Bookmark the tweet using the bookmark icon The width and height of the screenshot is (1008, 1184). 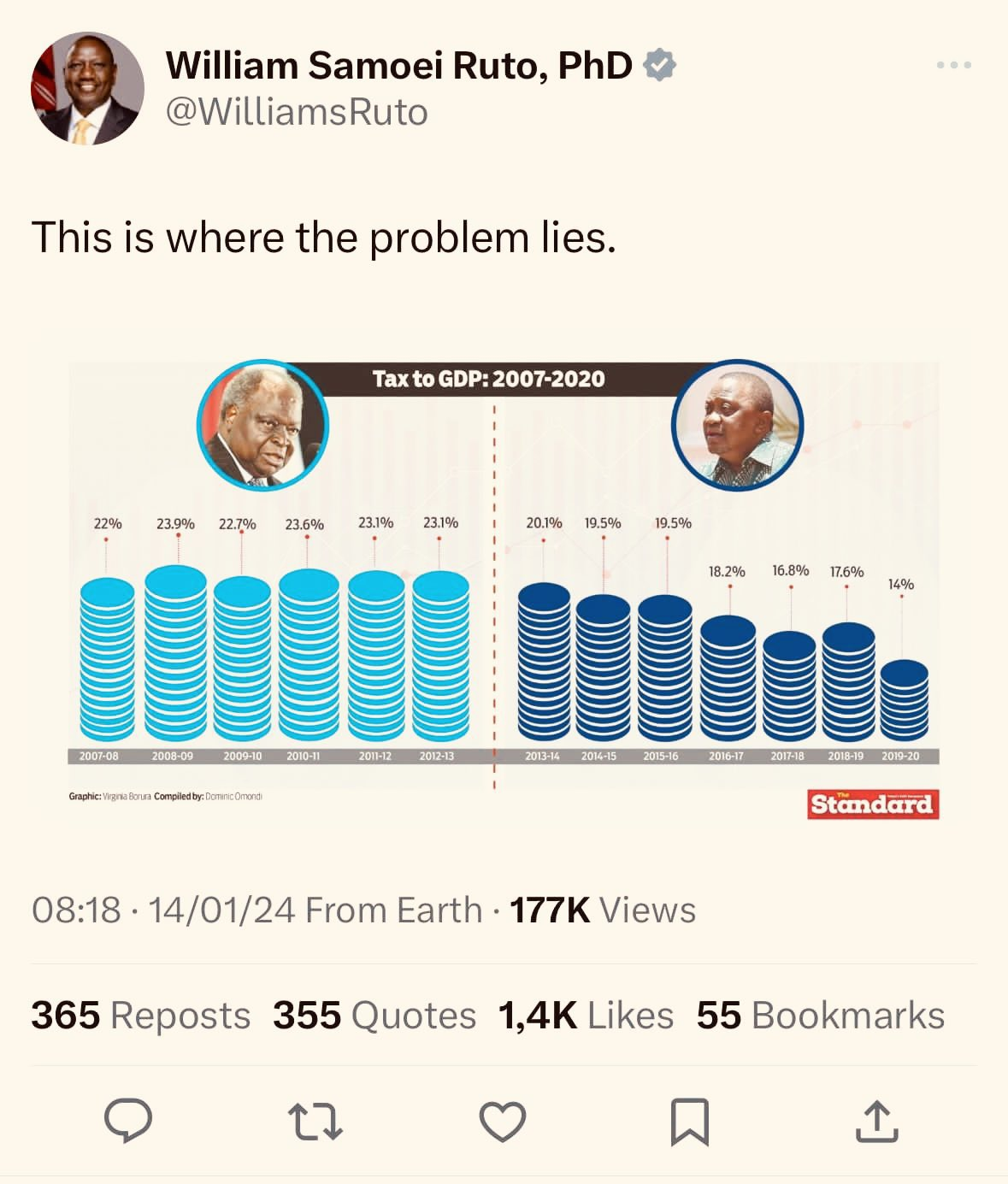tap(690, 1122)
